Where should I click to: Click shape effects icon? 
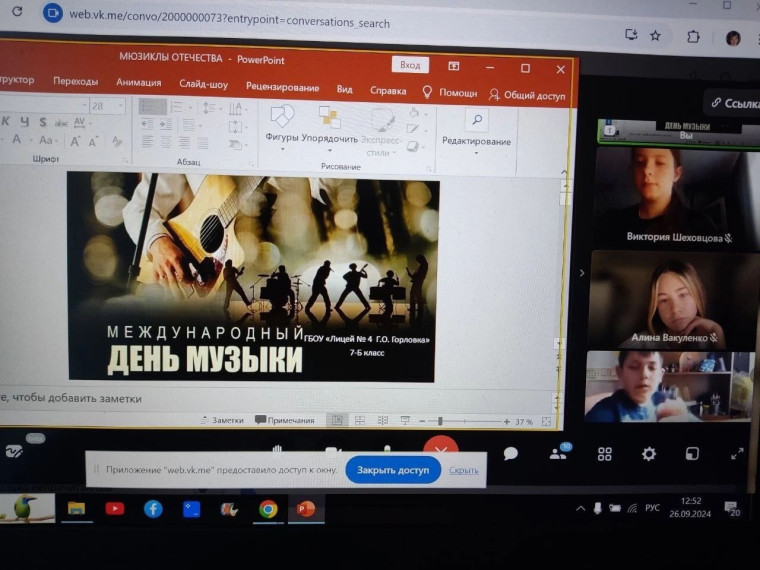click(415, 145)
